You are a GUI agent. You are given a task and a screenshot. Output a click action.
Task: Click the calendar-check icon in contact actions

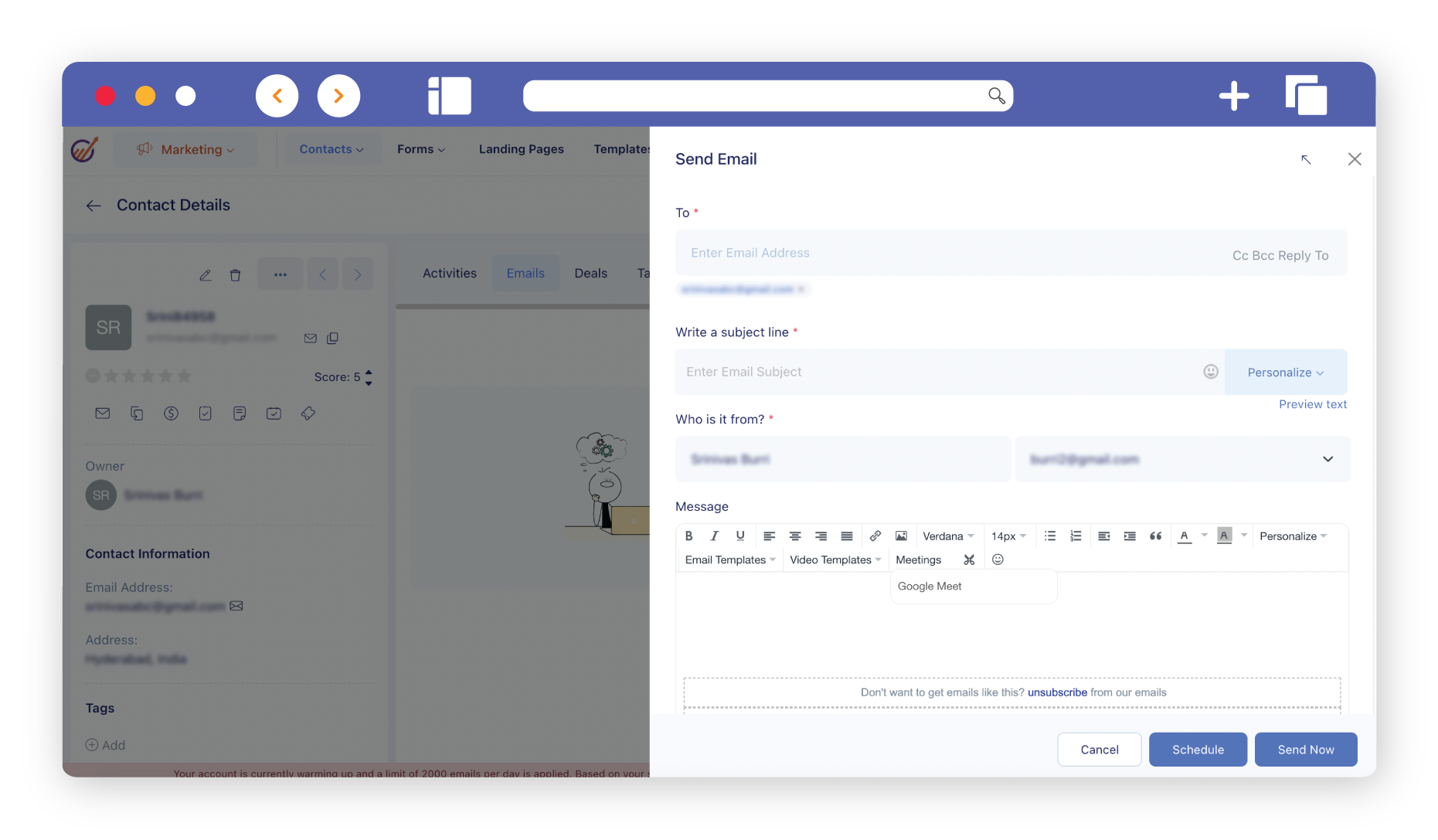(274, 413)
